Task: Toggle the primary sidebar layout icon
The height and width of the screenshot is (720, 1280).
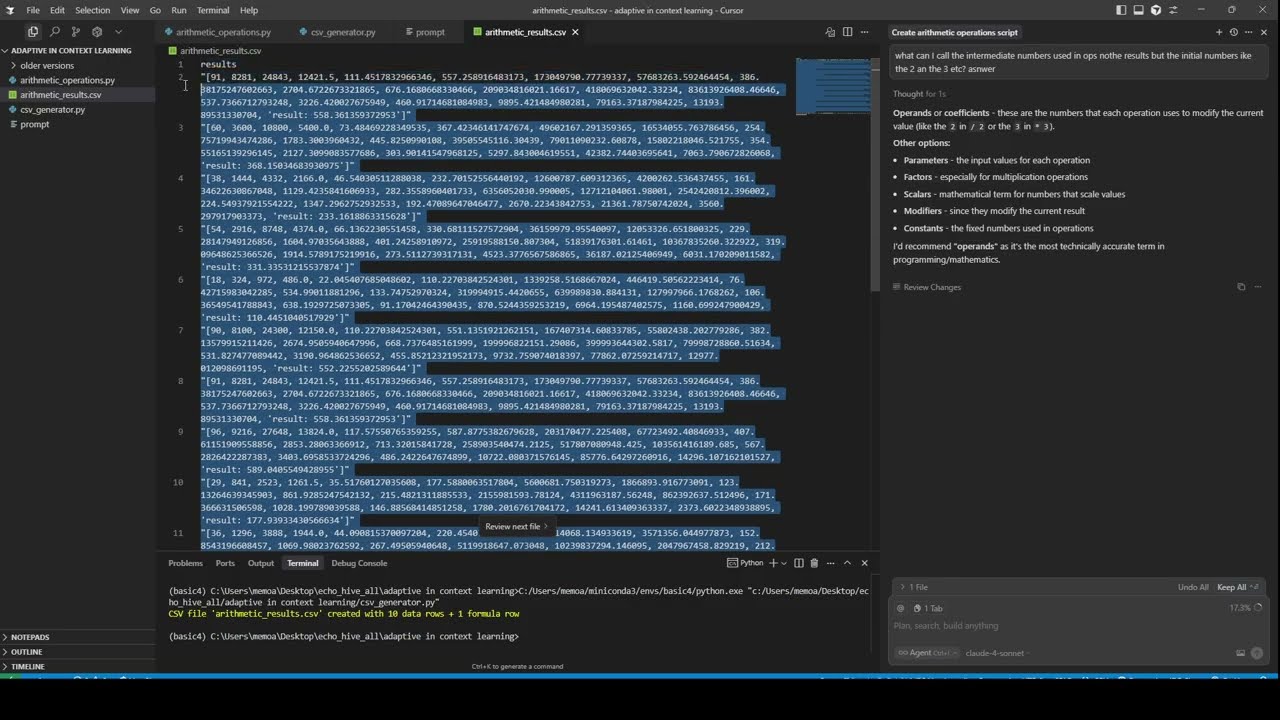Action: click(x=1121, y=10)
